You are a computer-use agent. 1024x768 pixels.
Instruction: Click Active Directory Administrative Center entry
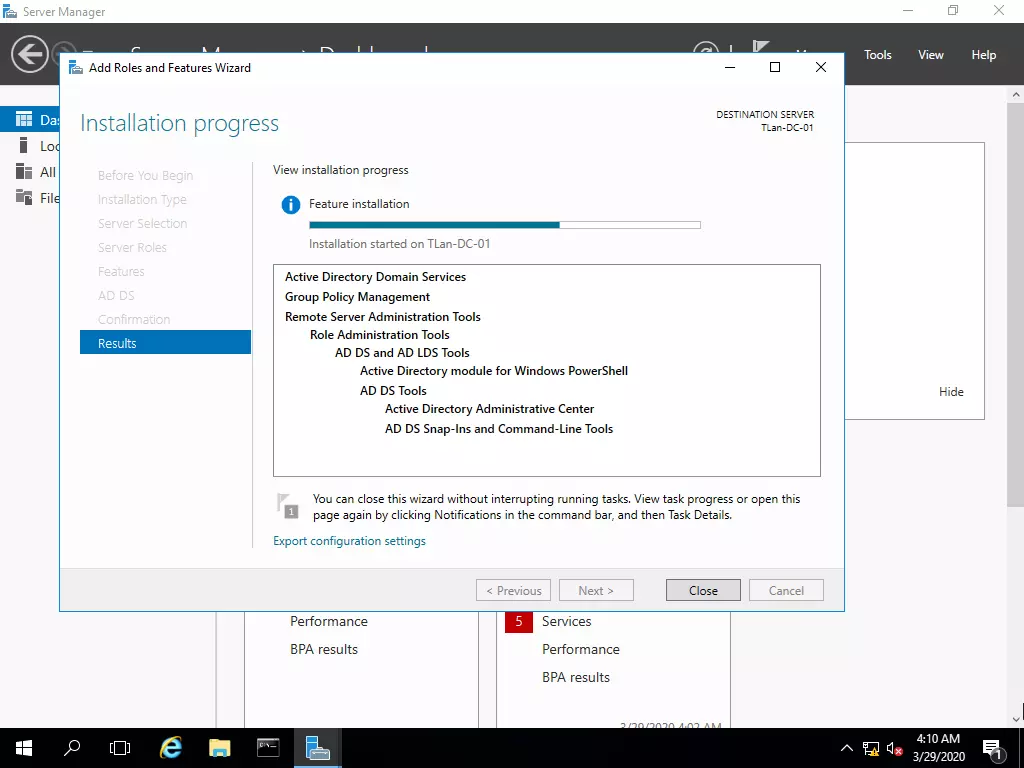pos(490,409)
